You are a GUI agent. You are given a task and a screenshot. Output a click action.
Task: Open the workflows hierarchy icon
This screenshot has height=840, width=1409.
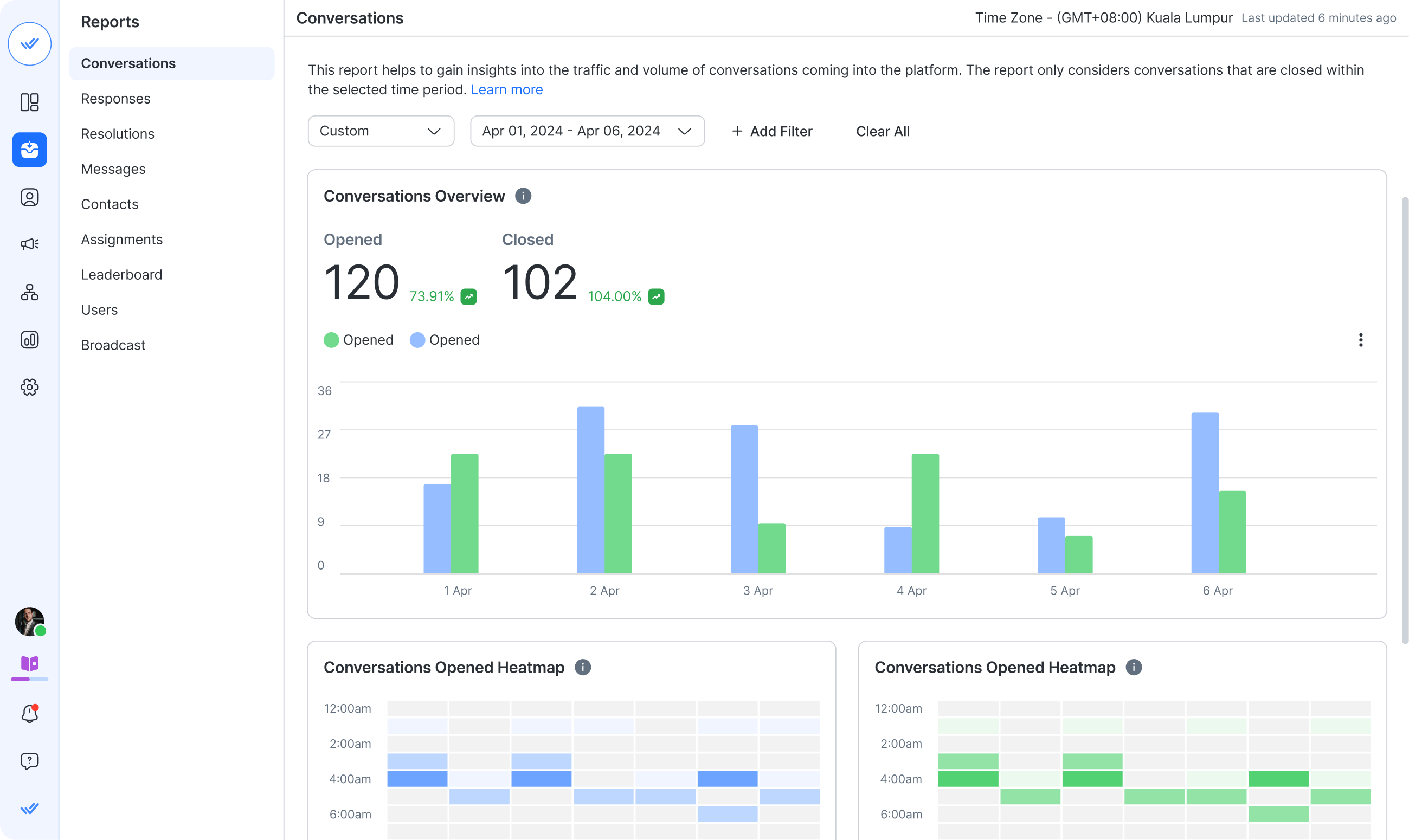(x=29, y=292)
